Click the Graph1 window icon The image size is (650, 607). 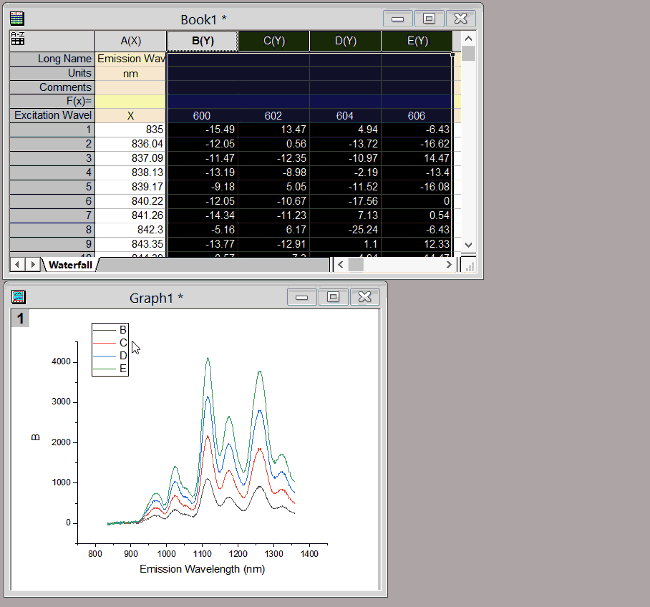(17, 297)
